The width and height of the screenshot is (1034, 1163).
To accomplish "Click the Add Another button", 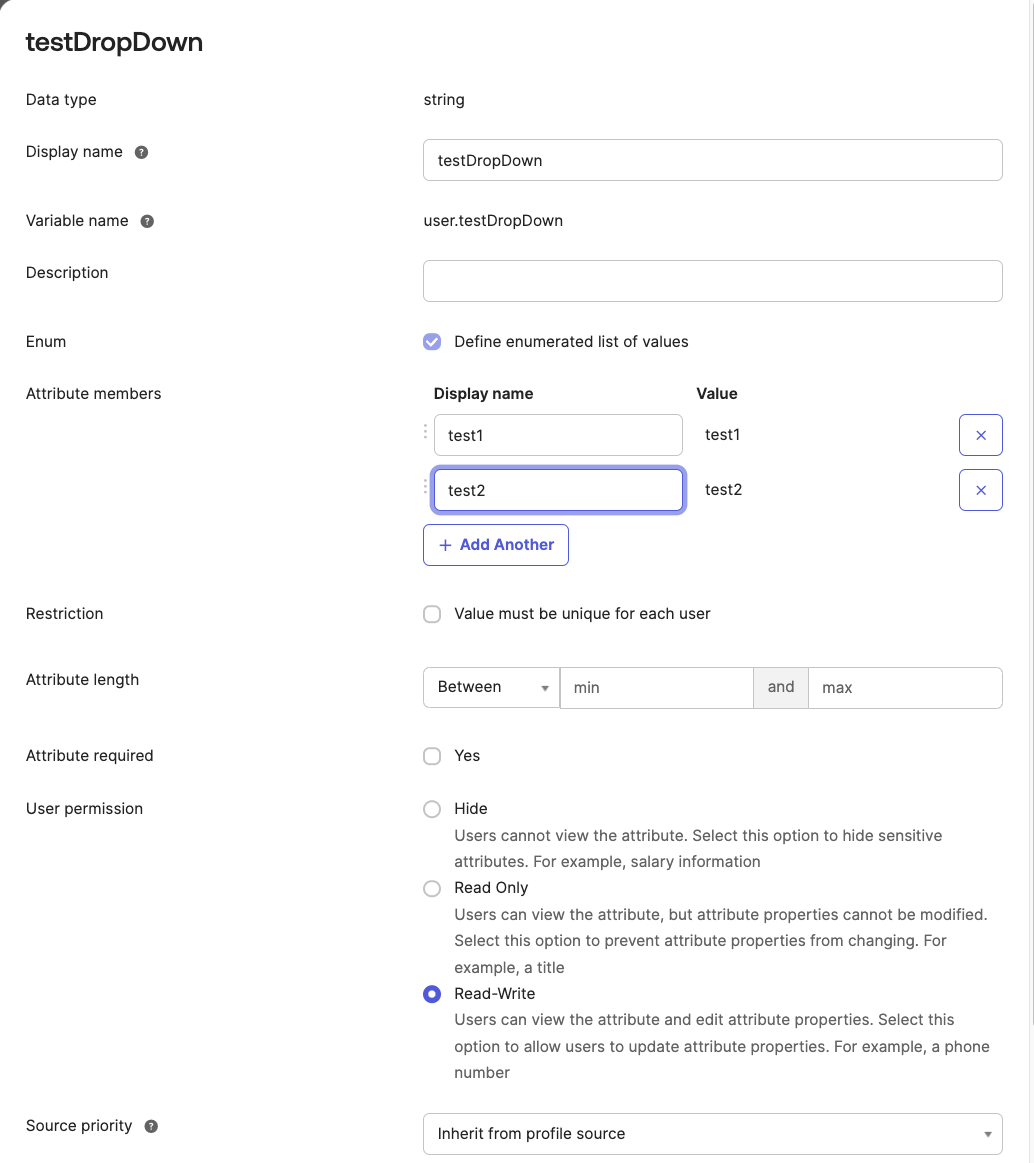I will 496,545.
